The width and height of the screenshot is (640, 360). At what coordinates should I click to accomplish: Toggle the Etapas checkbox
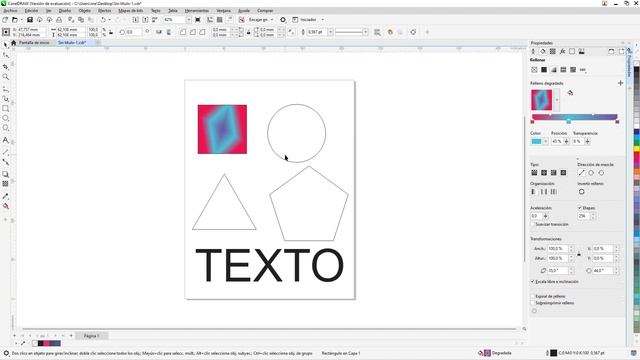click(x=580, y=208)
